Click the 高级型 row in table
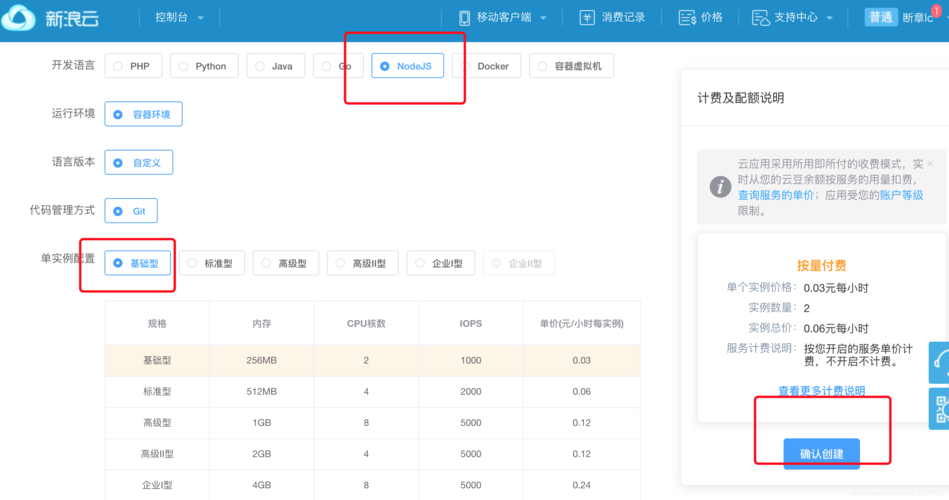The width and height of the screenshot is (949, 500). [x=373, y=423]
